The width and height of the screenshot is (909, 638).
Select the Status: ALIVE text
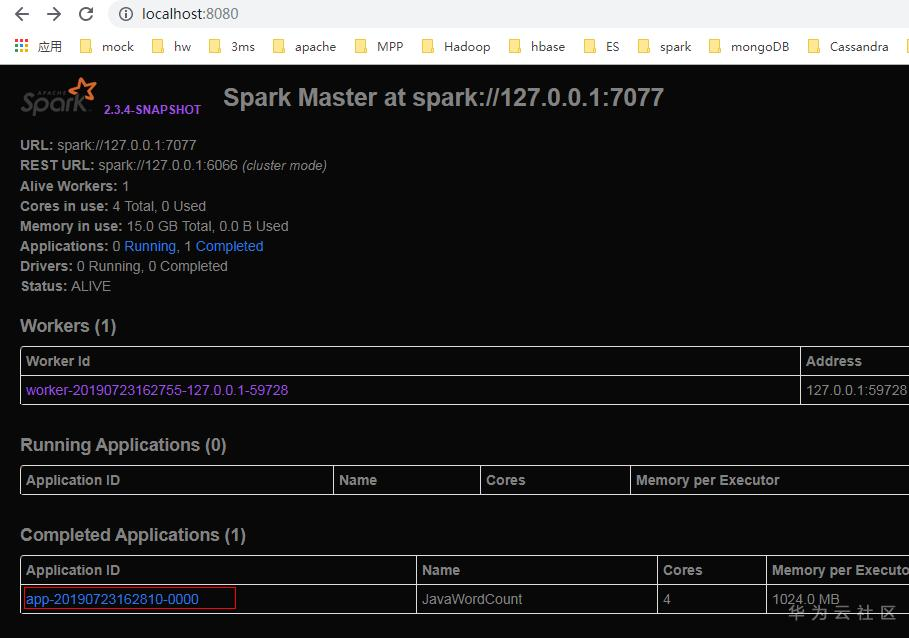coord(66,286)
